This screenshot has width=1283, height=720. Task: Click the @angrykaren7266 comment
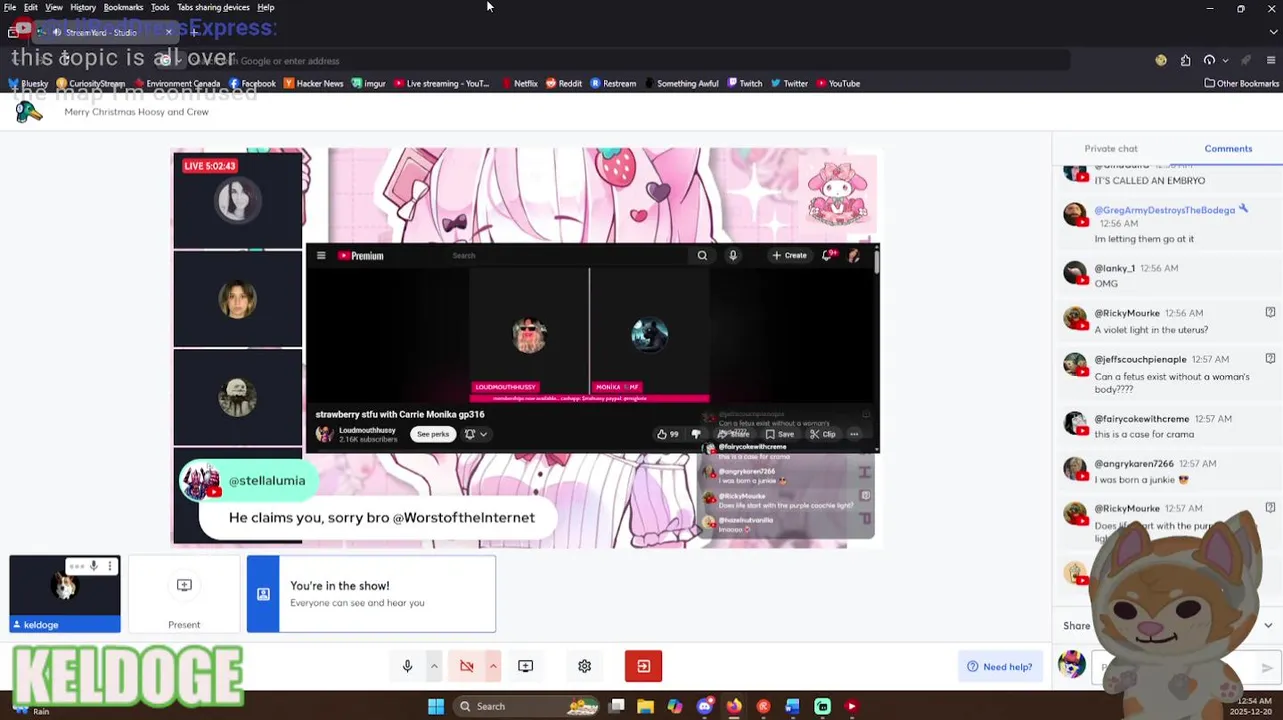(x=1166, y=471)
